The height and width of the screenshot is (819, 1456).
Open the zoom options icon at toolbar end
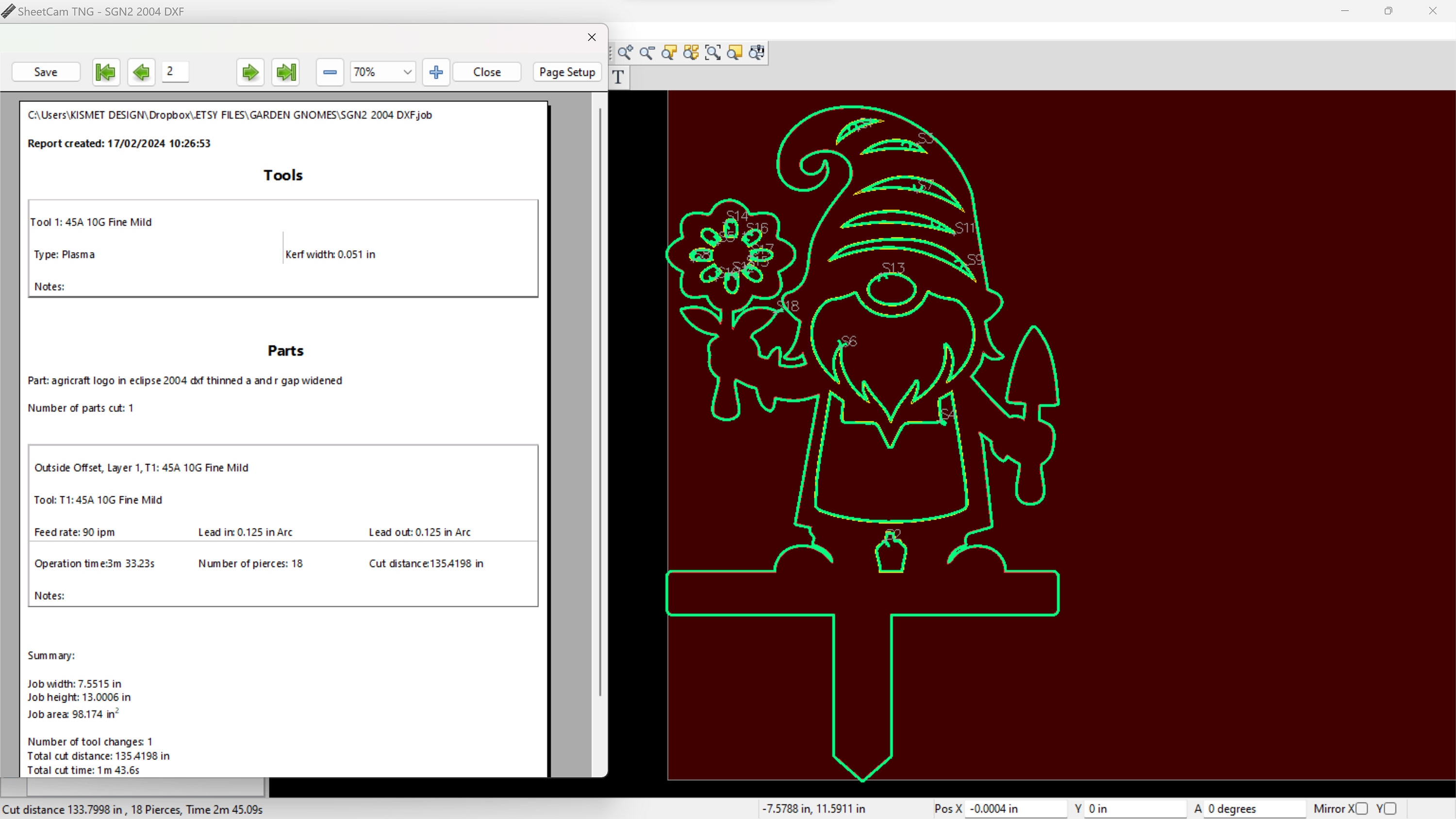coord(757,52)
